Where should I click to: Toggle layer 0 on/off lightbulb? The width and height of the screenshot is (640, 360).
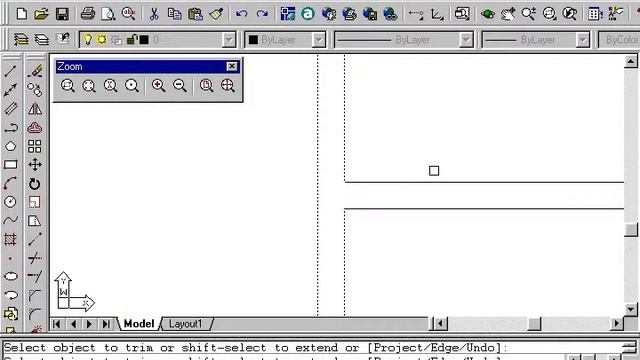(x=88, y=40)
